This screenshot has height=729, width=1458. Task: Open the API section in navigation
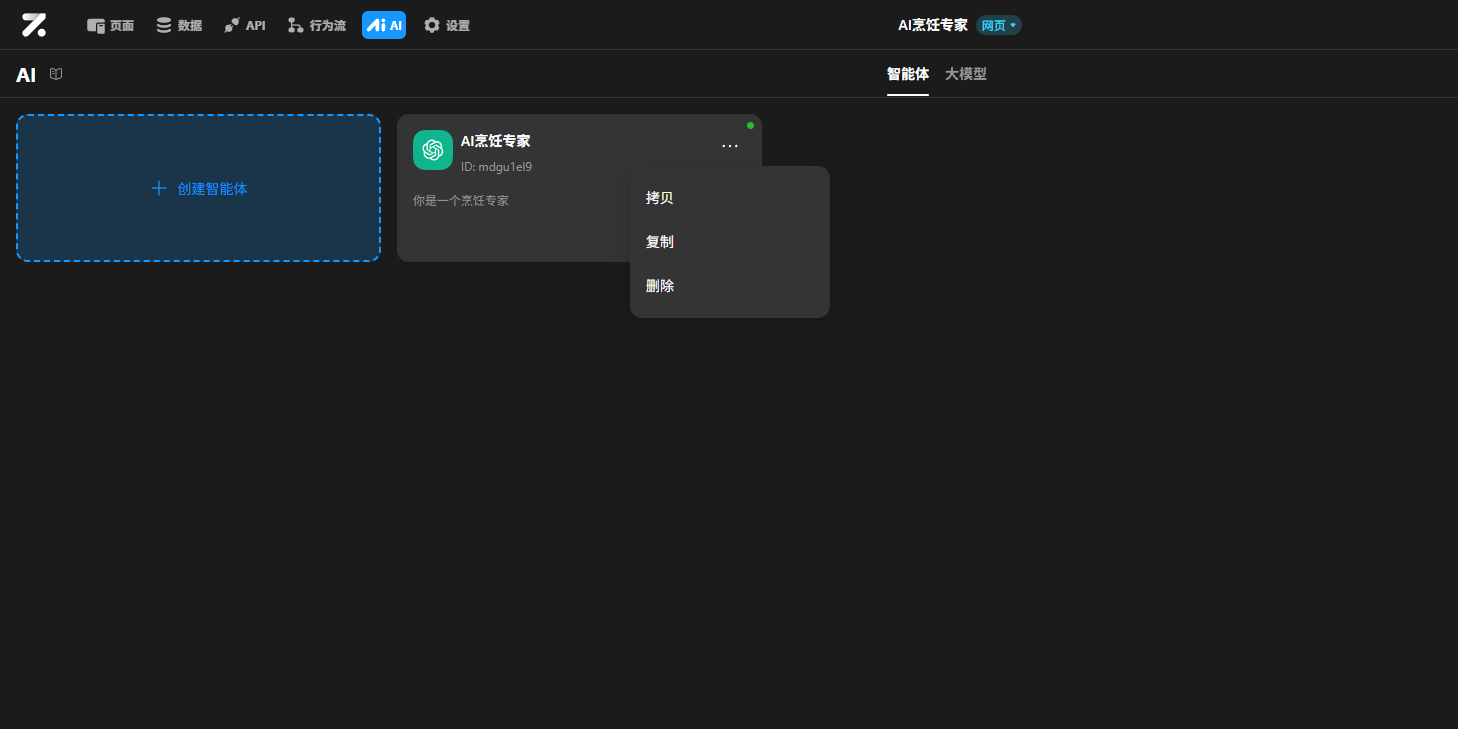[x=245, y=25]
